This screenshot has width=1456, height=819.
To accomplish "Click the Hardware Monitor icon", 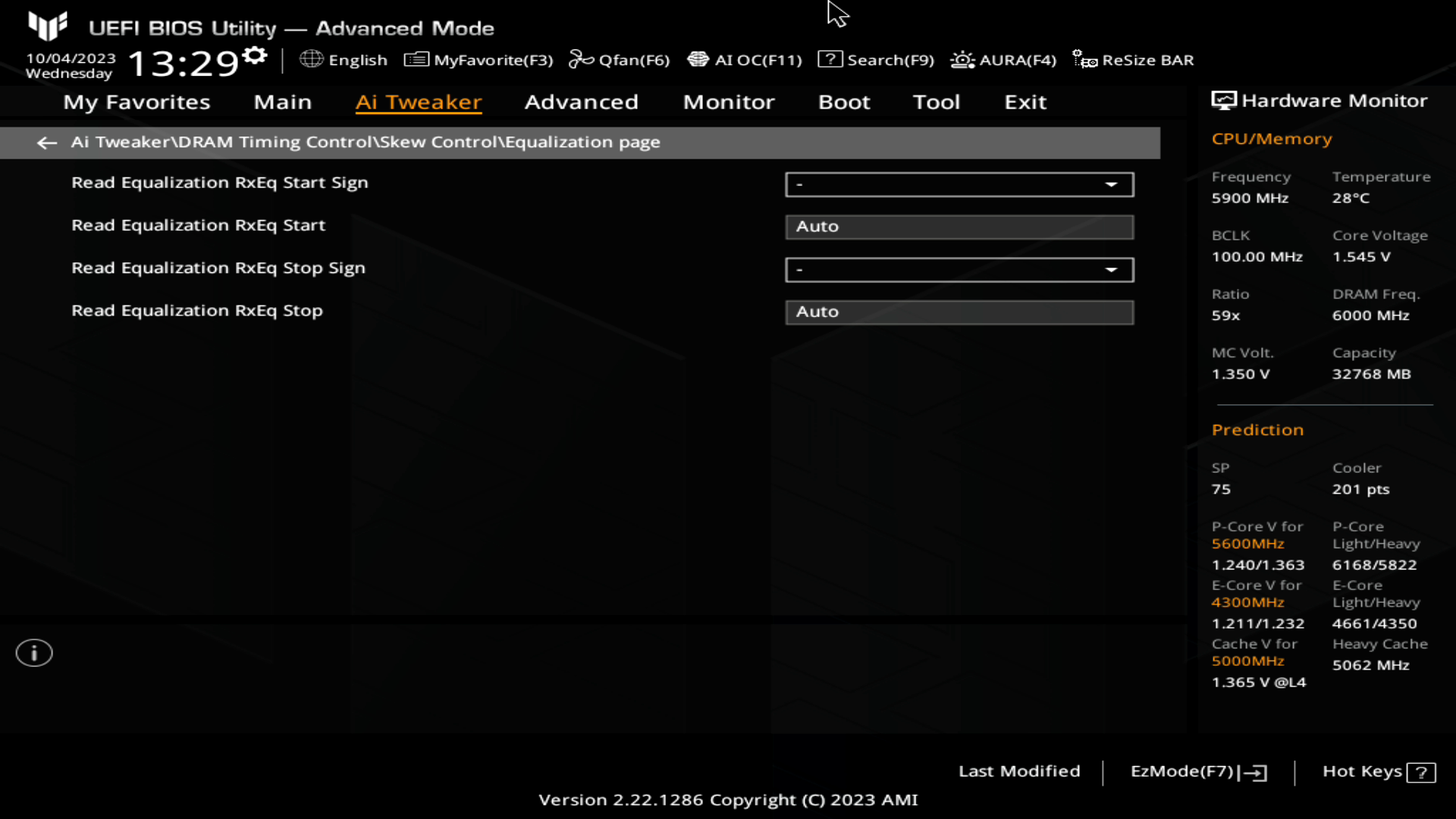I will (x=1223, y=101).
